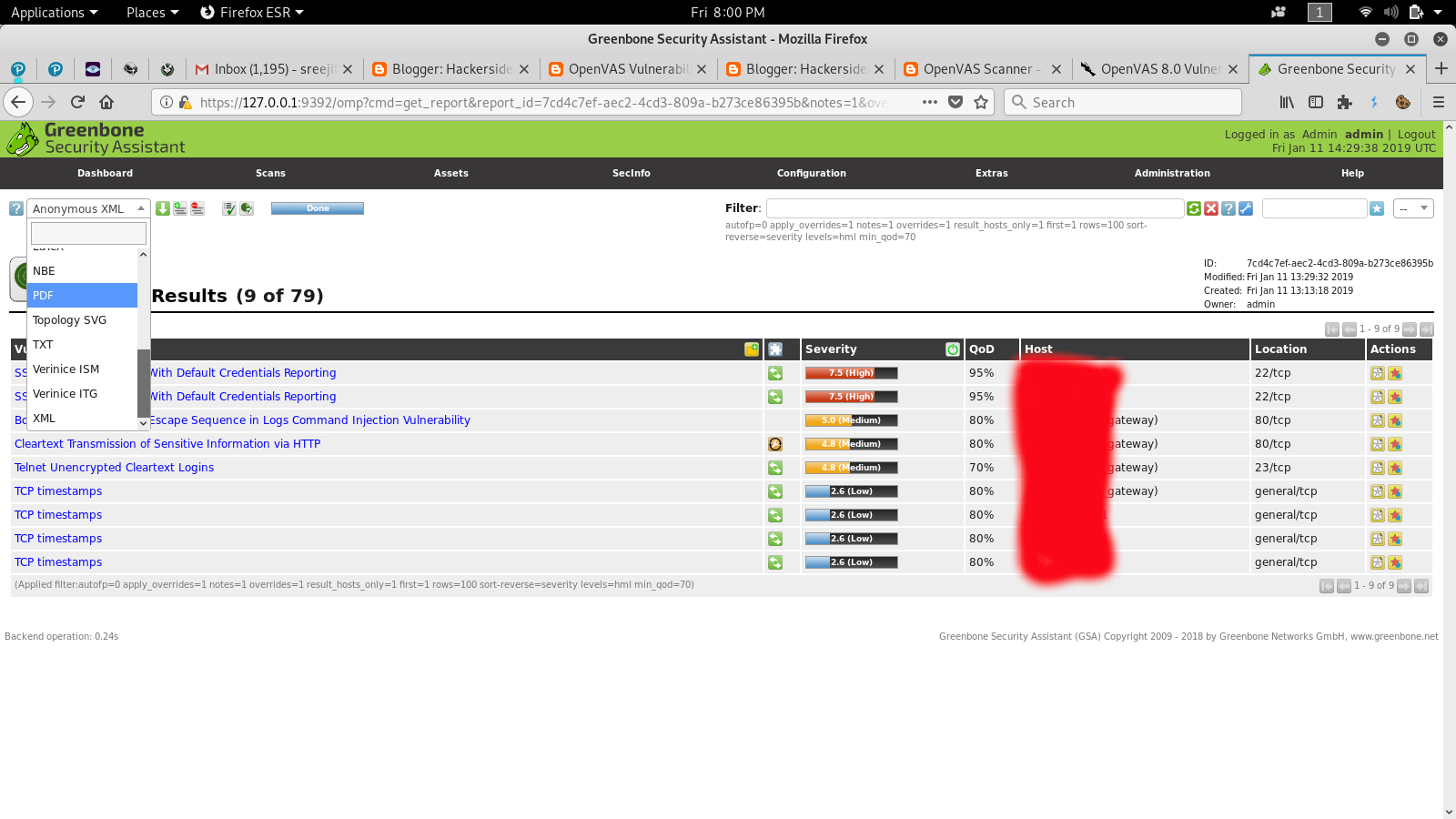Edit the filter with the wrench icon

click(x=1245, y=208)
